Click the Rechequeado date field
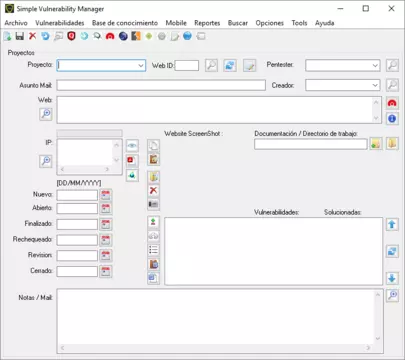Viewport: 405px width, 360px height. click(77, 240)
